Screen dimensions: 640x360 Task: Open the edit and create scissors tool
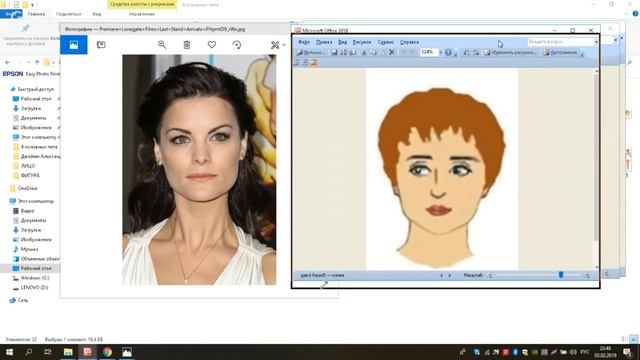point(275,45)
